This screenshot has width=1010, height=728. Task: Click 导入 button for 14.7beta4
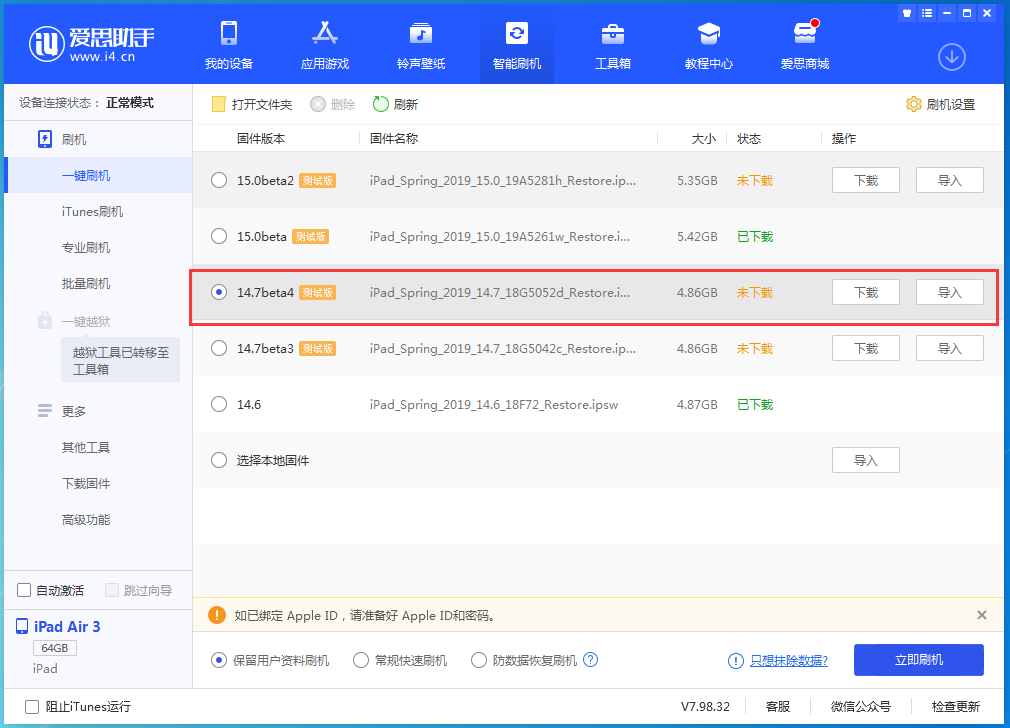[x=949, y=292]
